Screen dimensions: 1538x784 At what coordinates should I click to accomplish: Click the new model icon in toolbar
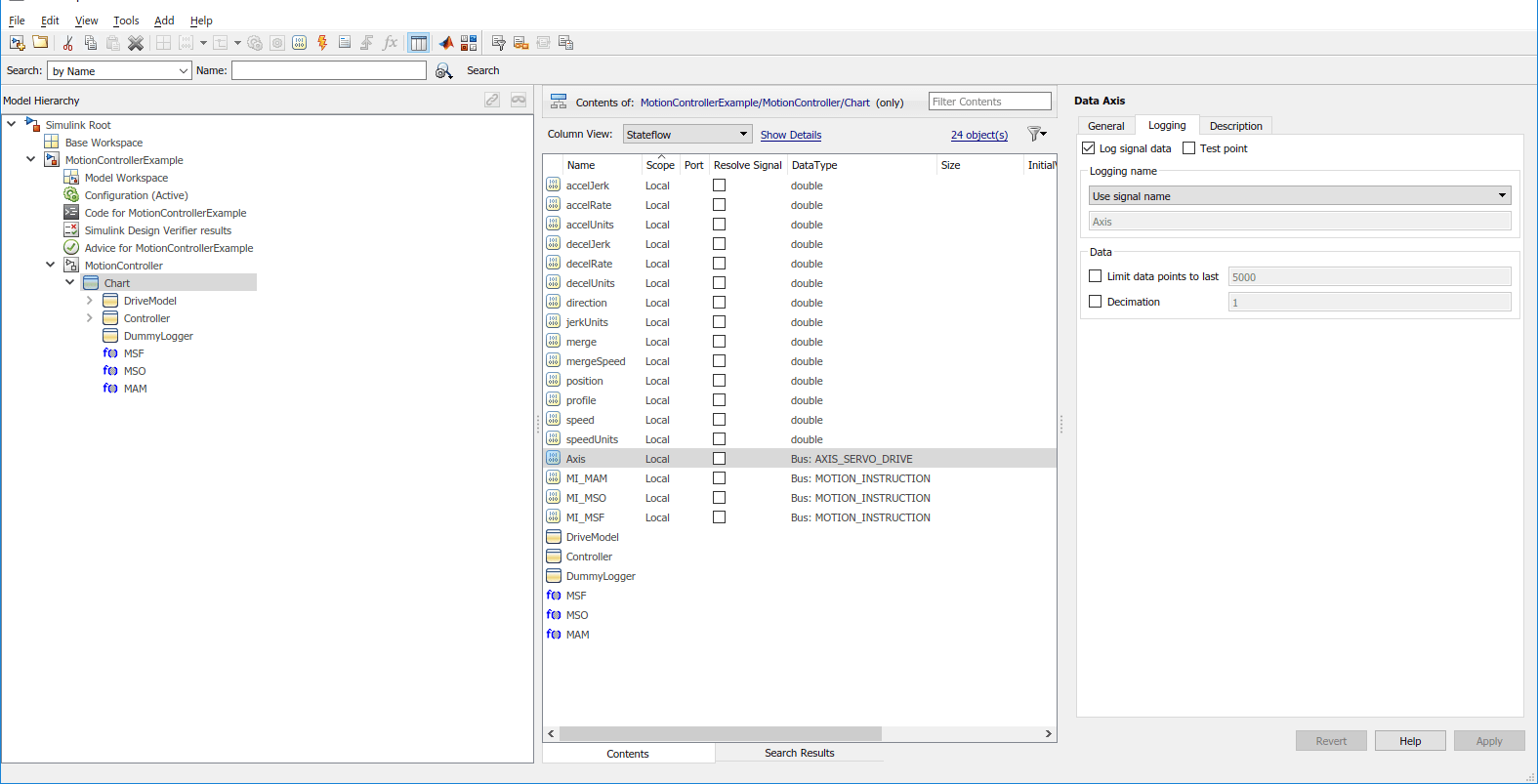17,43
